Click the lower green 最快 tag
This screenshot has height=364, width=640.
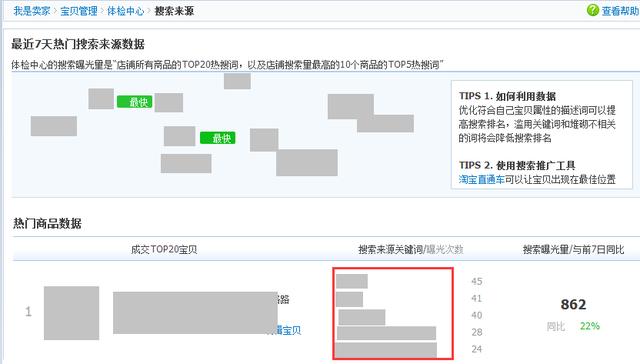[218, 138]
